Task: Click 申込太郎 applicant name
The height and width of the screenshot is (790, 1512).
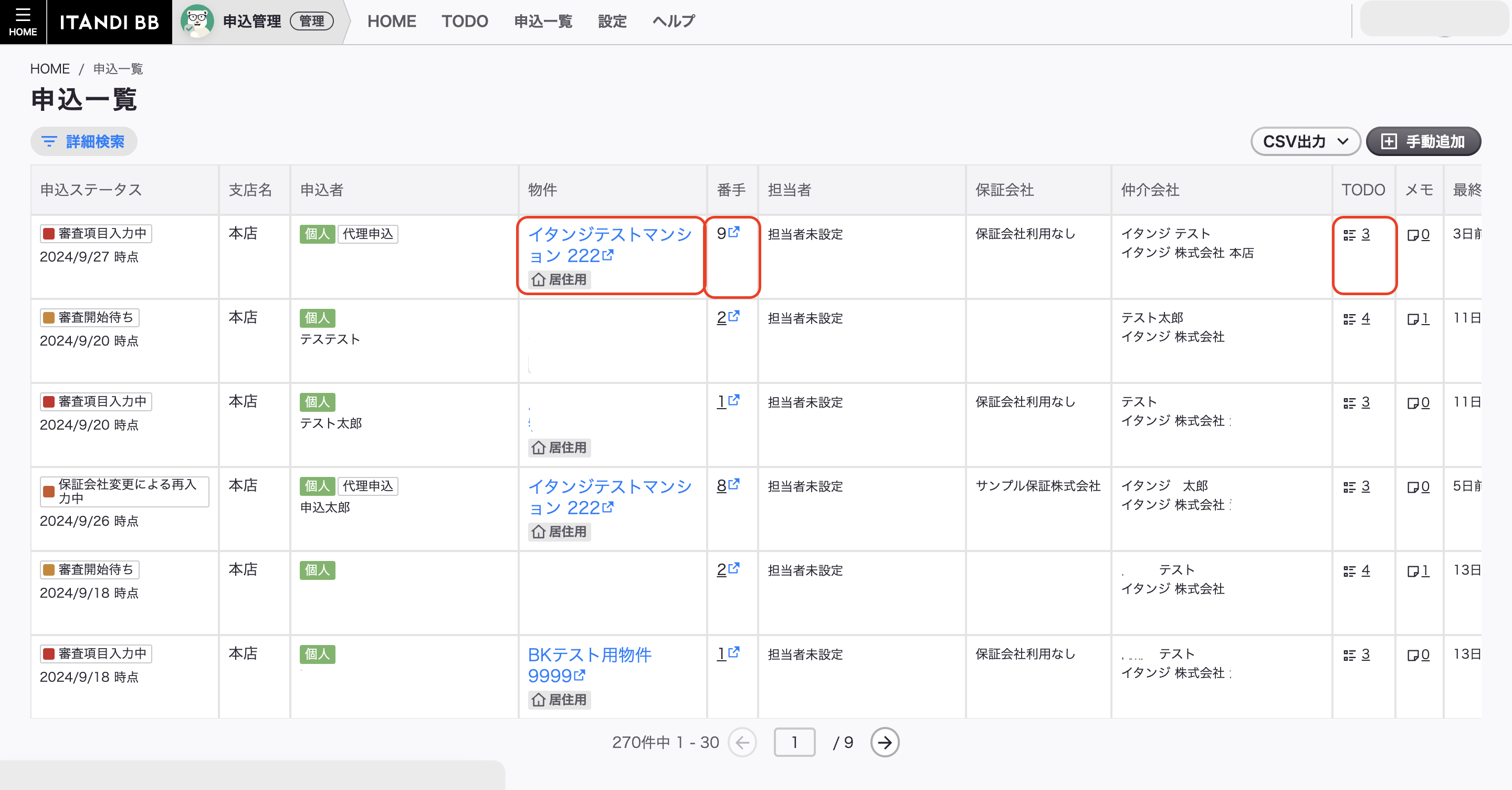Action: click(324, 507)
